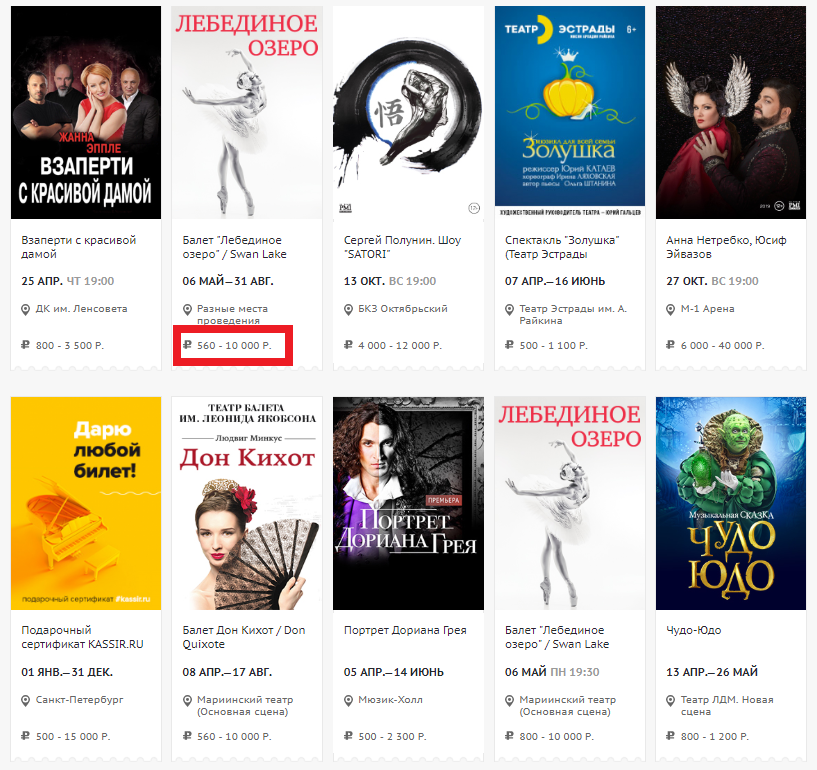
Task: Open the Дарю любой билет gift certificate poster
Action: tap(86, 503)
